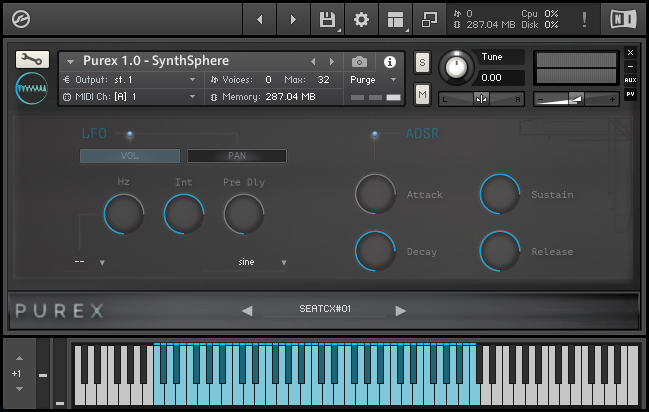Open the Output st. 1 dropdown
This screenshot has height=412, width=649.
(x=129, y=80)
